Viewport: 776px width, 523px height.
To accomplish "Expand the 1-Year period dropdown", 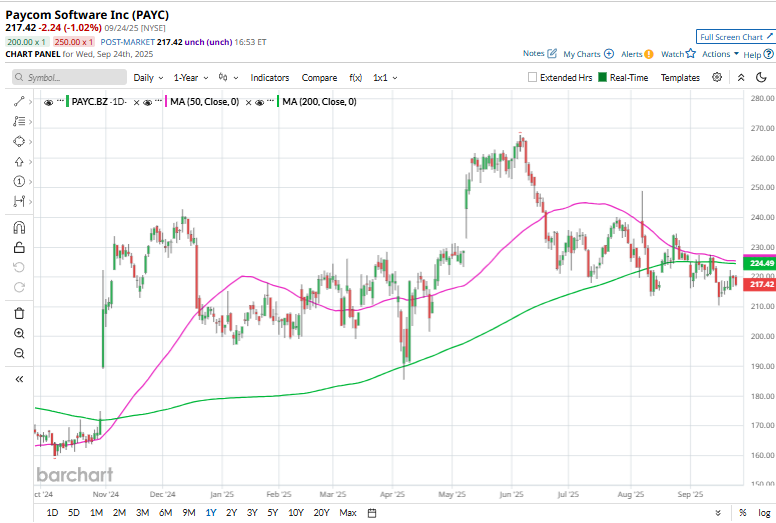I will click(190, 77).
